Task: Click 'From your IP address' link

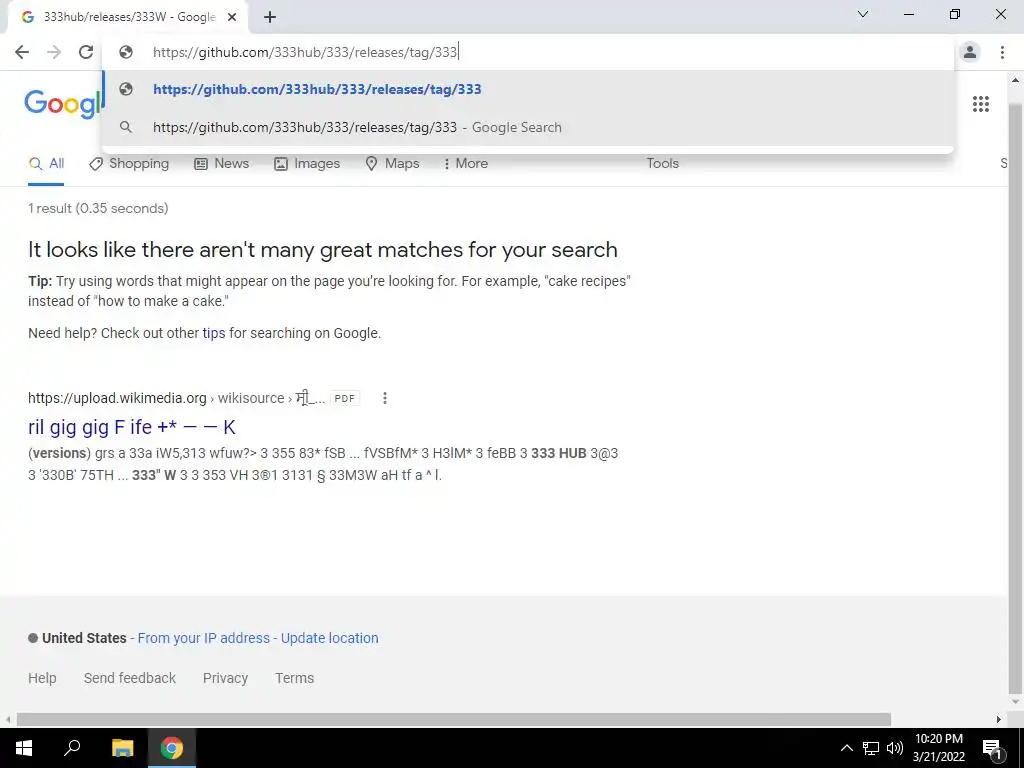Action: tap(204, 638)
